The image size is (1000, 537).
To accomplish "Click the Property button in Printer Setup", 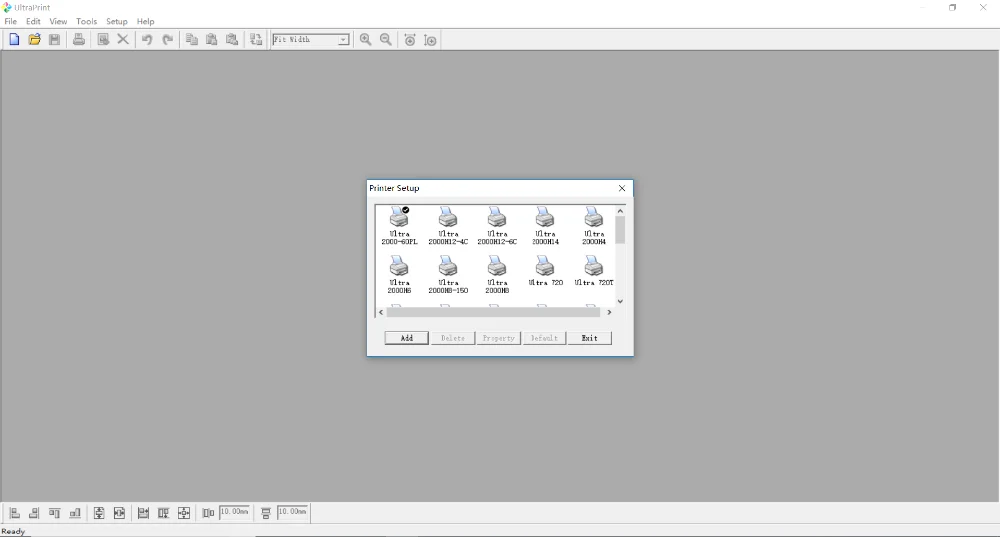I will coord(498,338).
